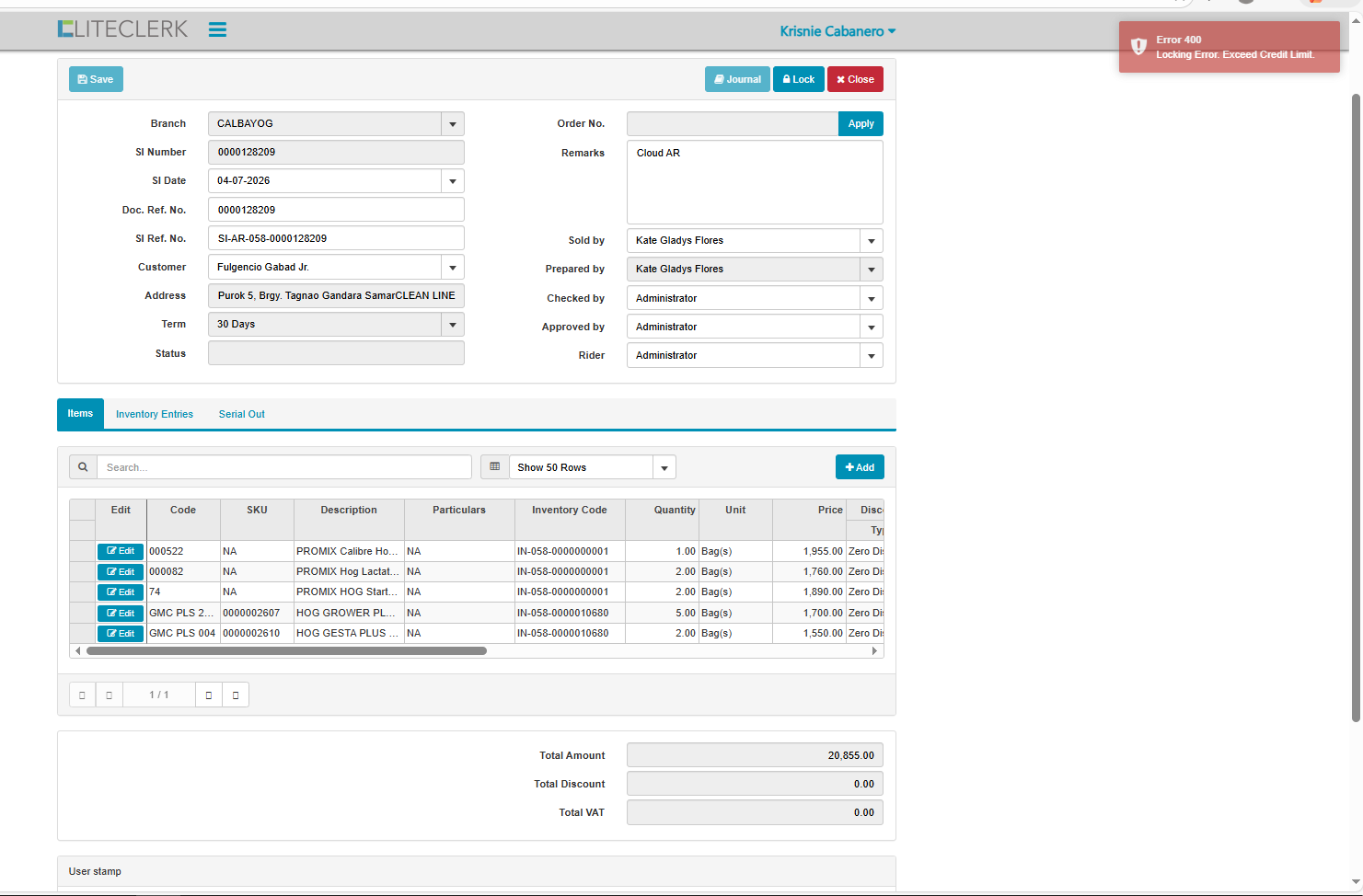Go to the last page of items
1363x896 pixels.
point(236,695)
